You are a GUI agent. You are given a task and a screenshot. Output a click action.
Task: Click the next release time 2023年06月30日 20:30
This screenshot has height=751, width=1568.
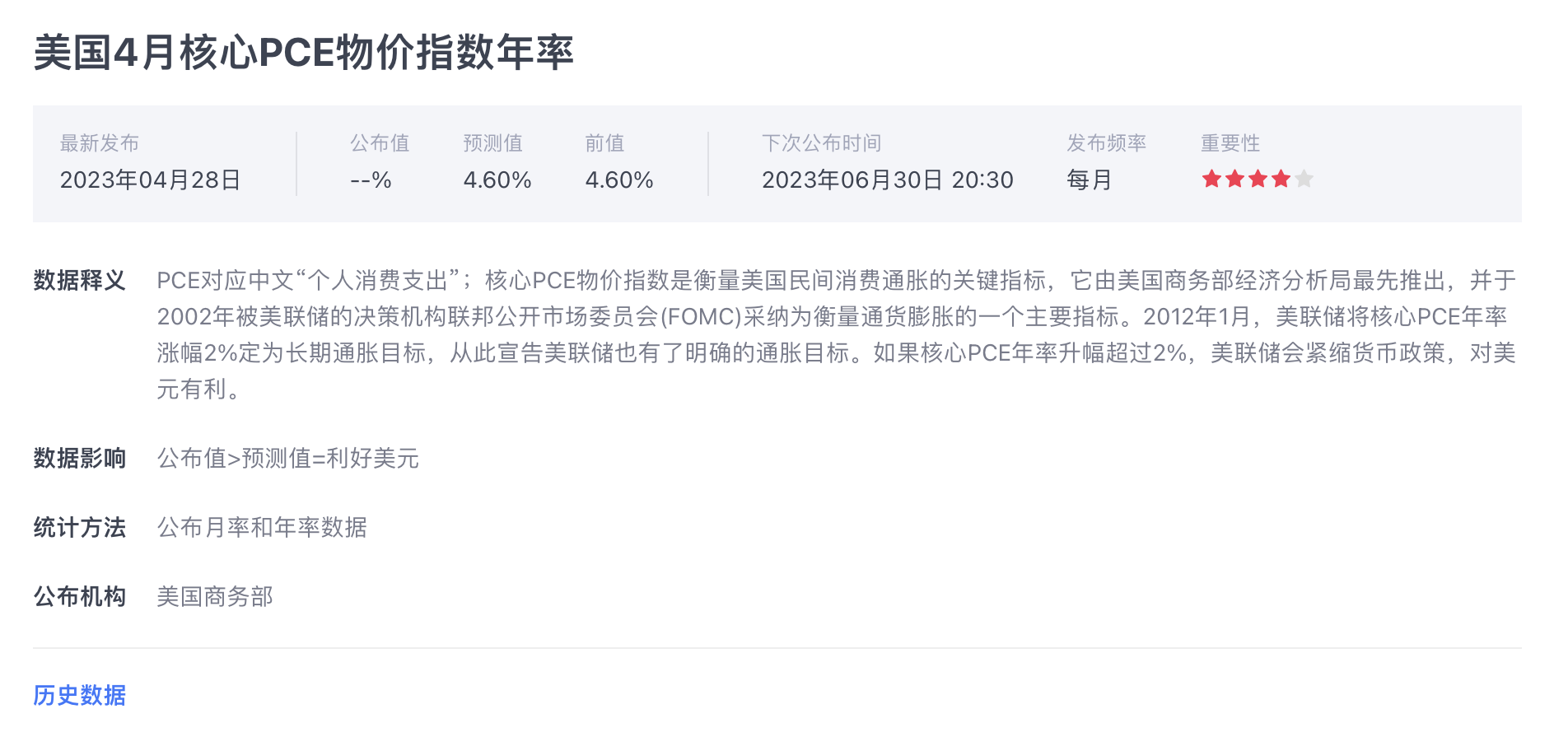887,180
